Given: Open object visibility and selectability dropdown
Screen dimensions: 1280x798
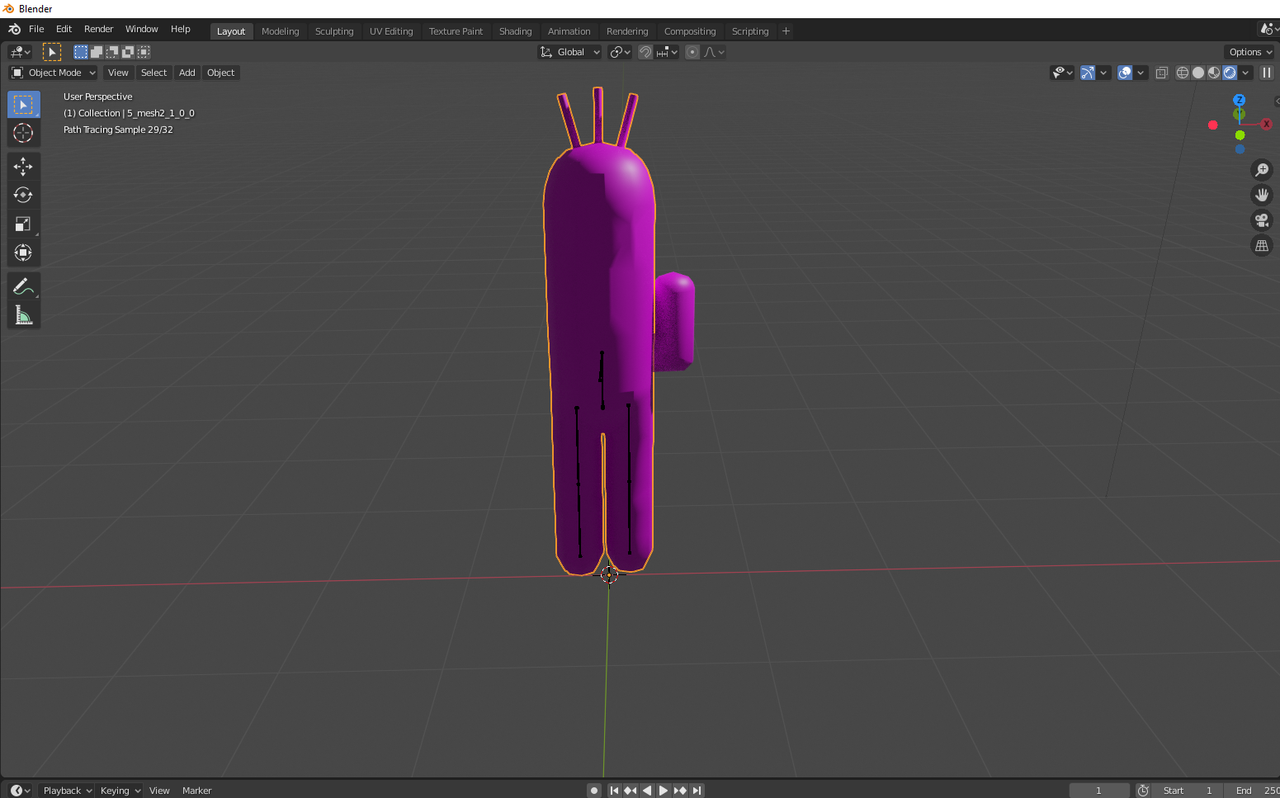Looking at the screenshot, I should [1062, 72].
